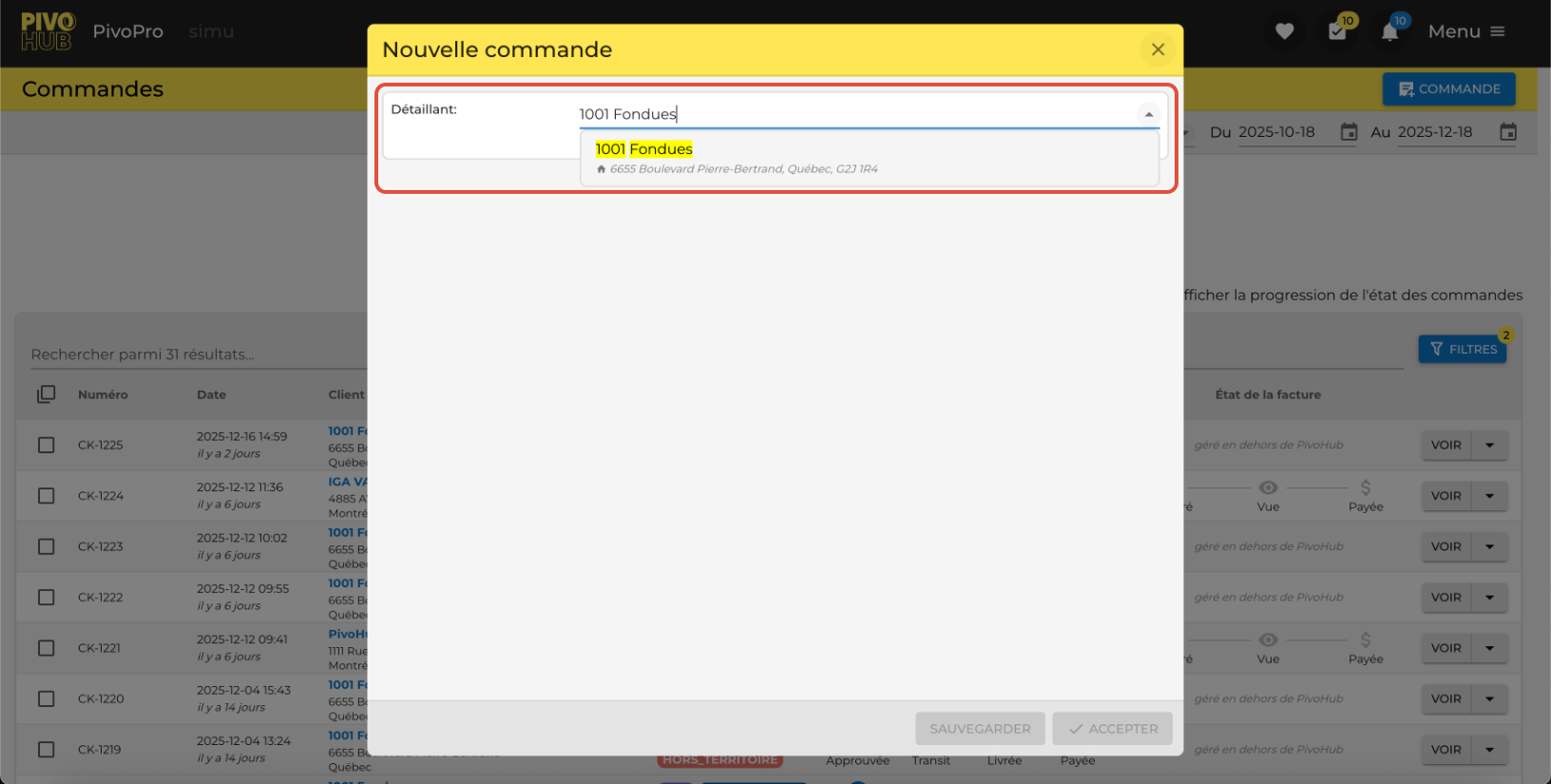1551x784 pixels.
Task: Click the SAUVEGARDER button
Action: (980, 729)
